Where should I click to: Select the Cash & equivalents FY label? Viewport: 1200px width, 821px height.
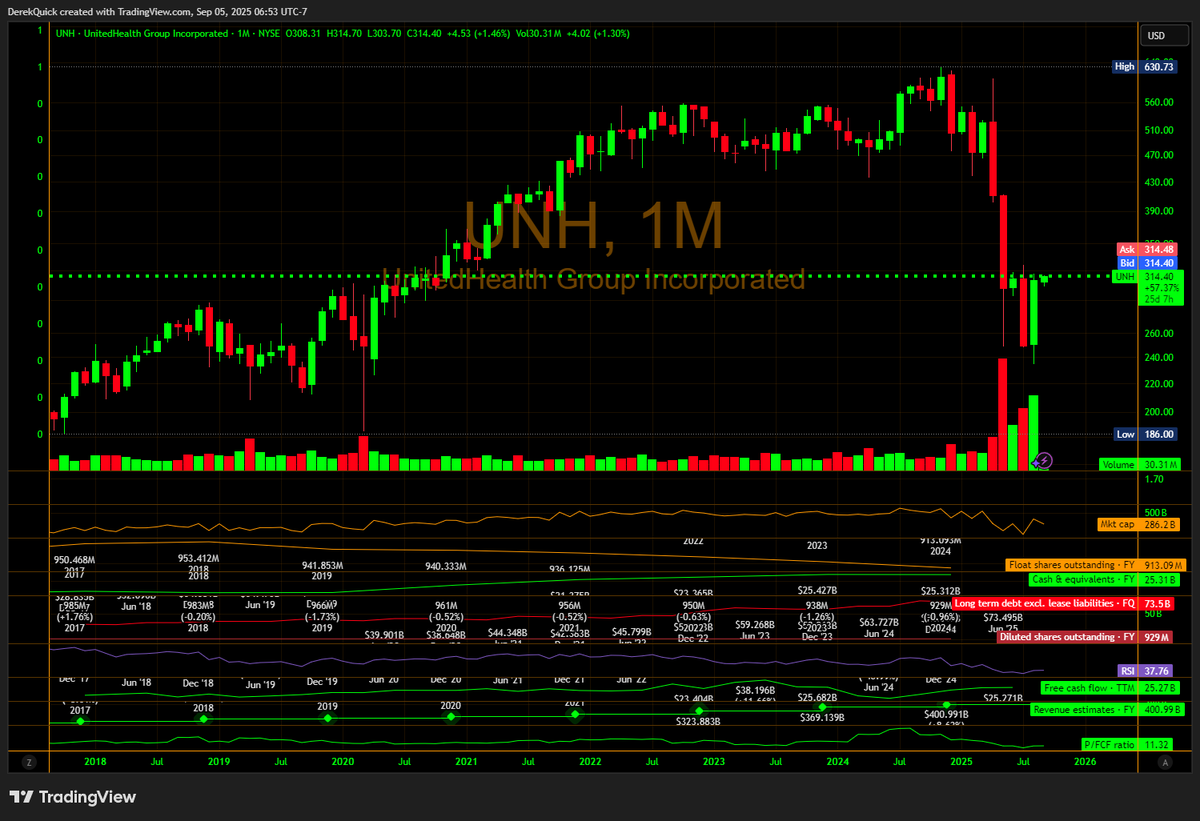1103,579
